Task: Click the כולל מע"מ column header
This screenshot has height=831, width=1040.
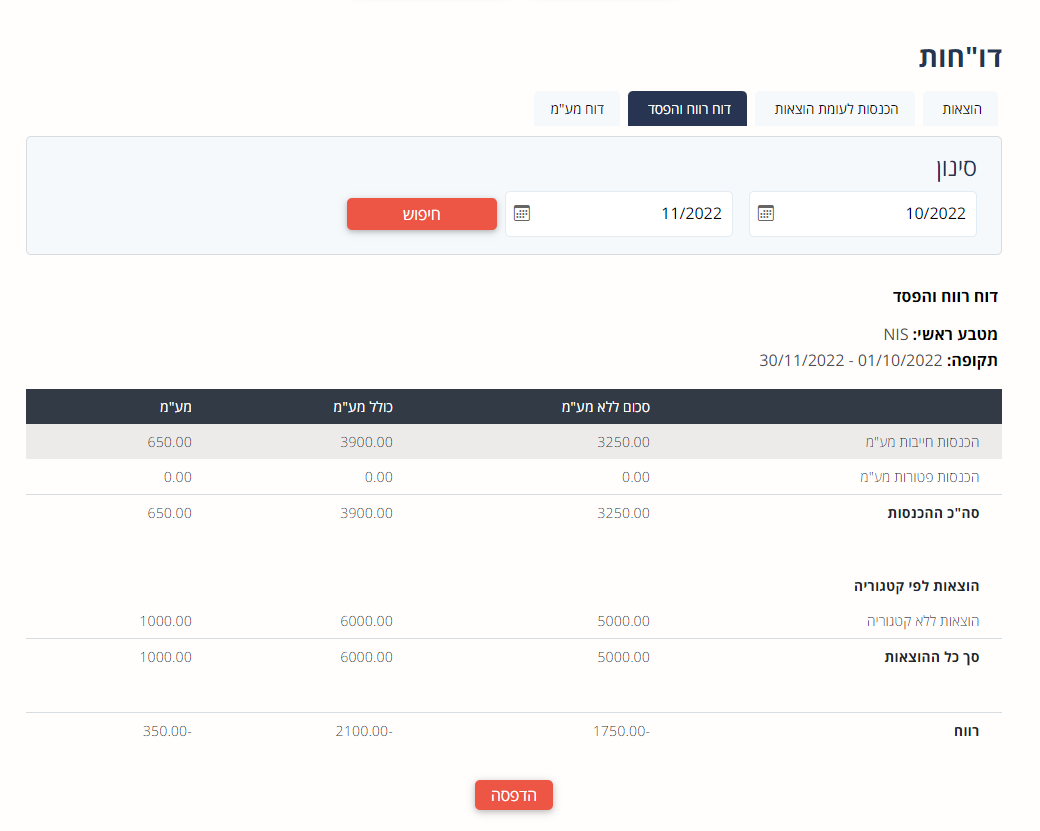Action: pos(363,407)
